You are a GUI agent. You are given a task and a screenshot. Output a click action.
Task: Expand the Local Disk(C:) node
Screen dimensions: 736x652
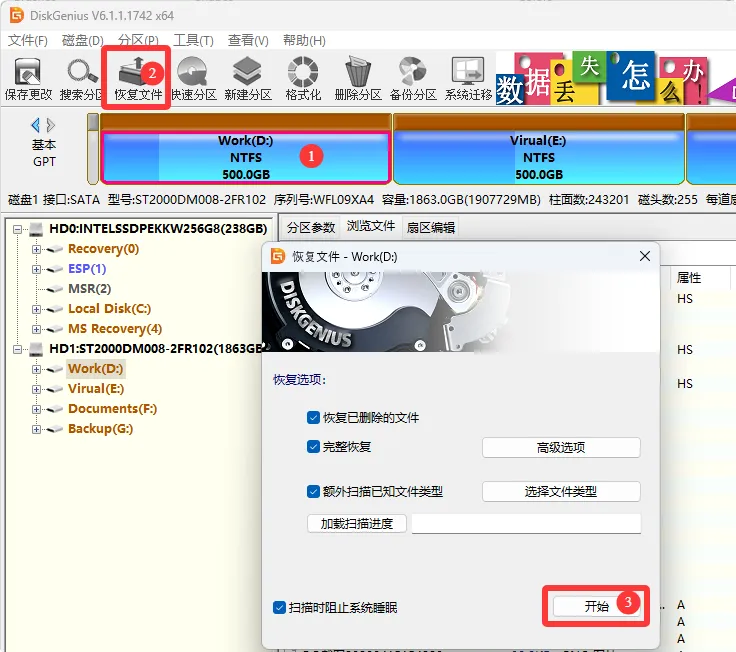tap(36, 309)
